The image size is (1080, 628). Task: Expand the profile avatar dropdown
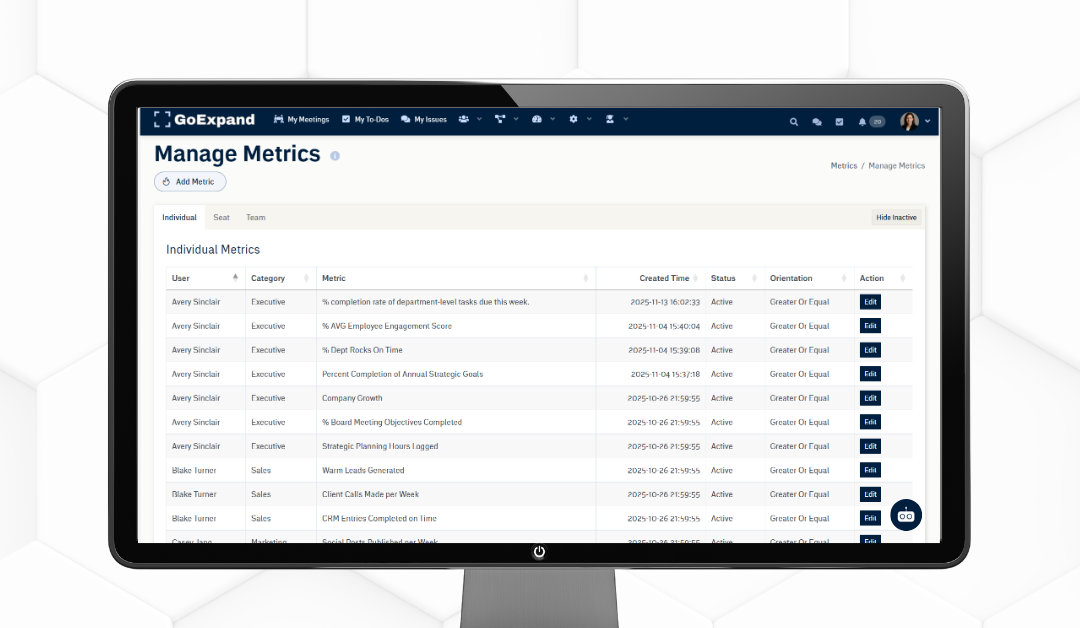point(911,121)
